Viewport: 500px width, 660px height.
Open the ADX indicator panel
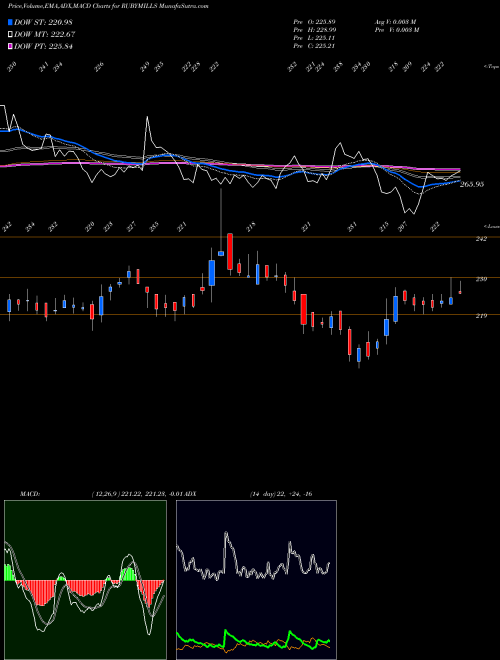tap(256, 580)
